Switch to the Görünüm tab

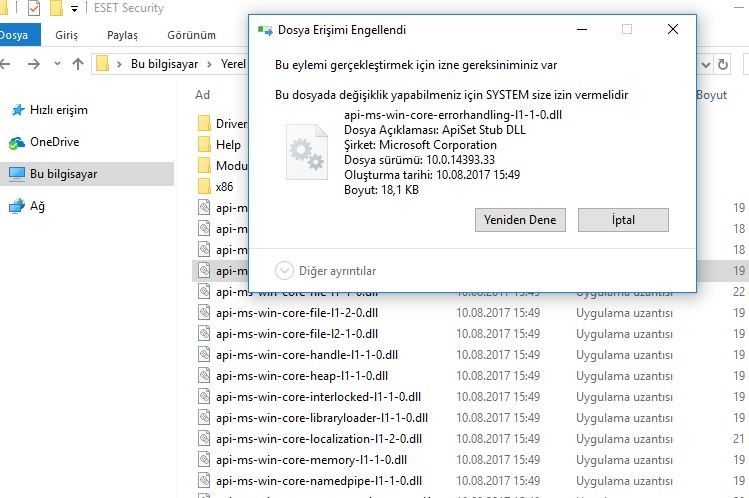point(192,35)
